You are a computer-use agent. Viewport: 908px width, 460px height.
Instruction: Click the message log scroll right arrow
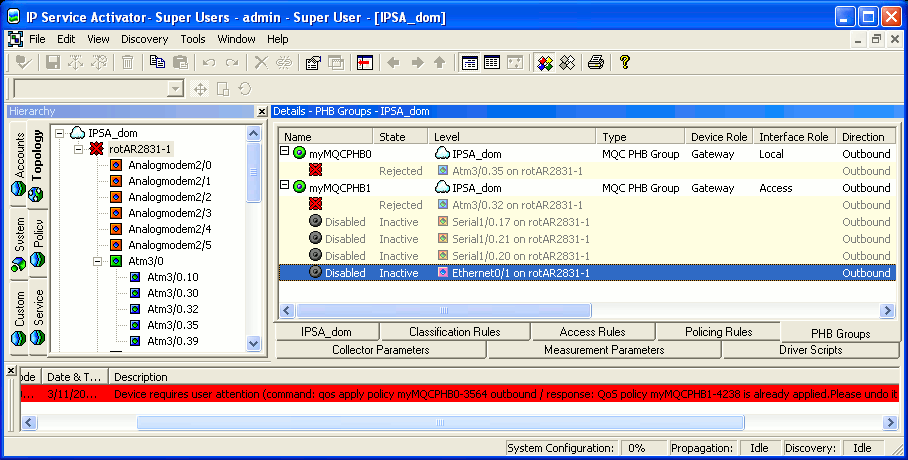click(891, 422)
